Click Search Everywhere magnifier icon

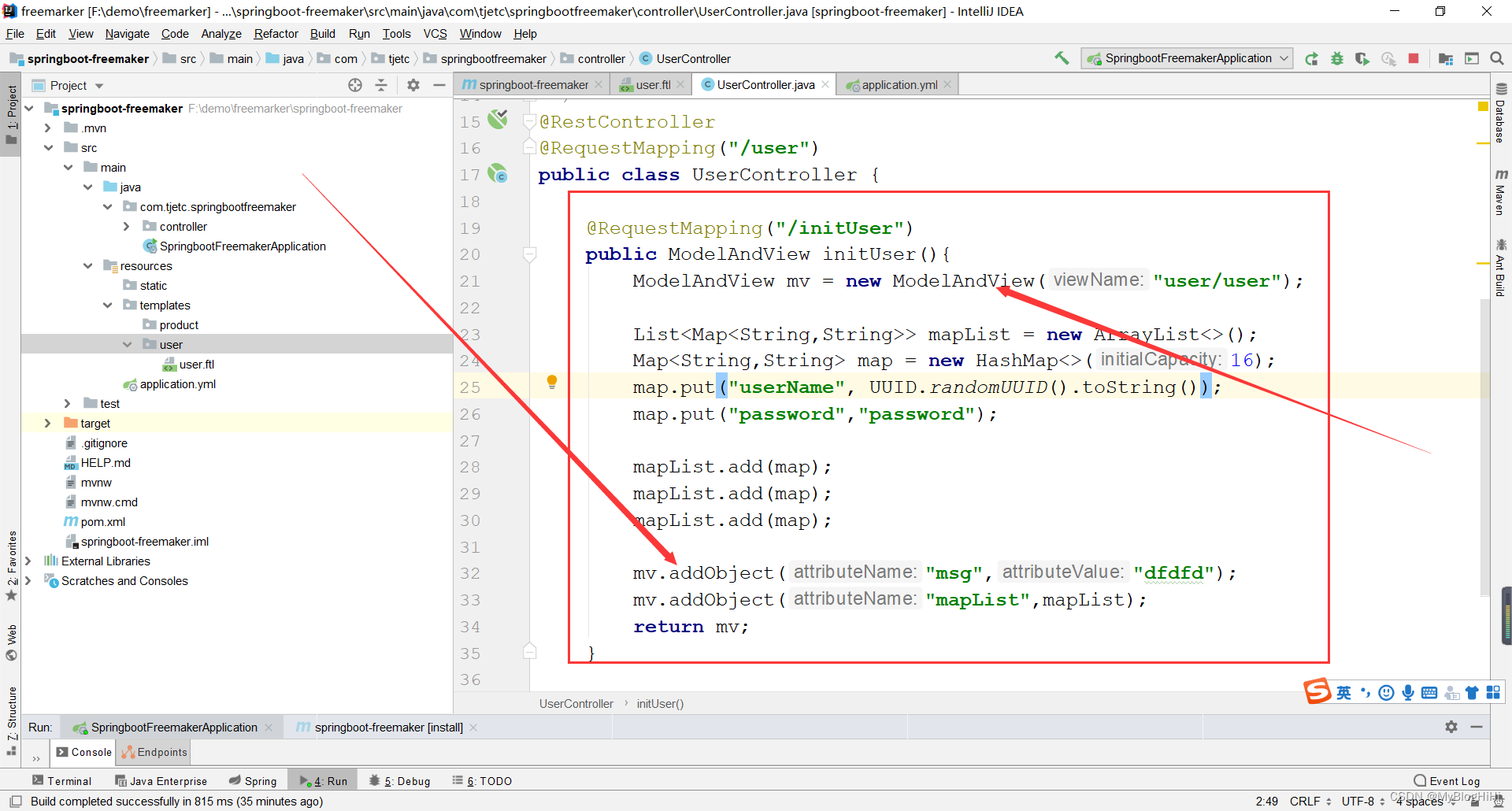pyautogui.click(x=1497, y=59)
